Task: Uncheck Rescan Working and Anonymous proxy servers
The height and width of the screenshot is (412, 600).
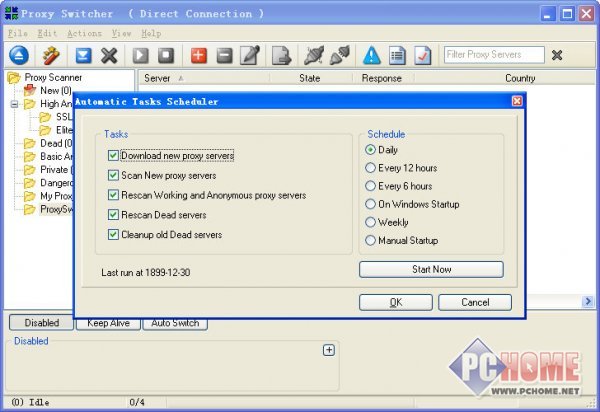Action: 113,195
